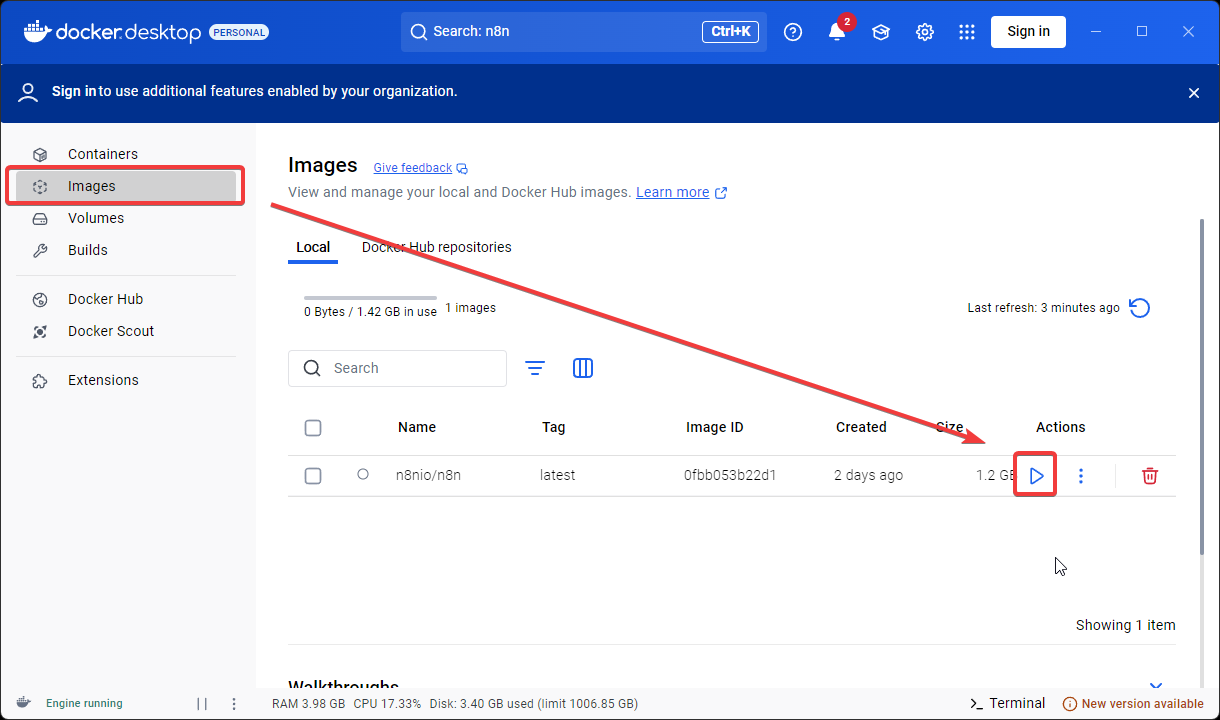Open Containers in sidebar
This screenshot has width=1220, height=720.
tap(126, 154)
